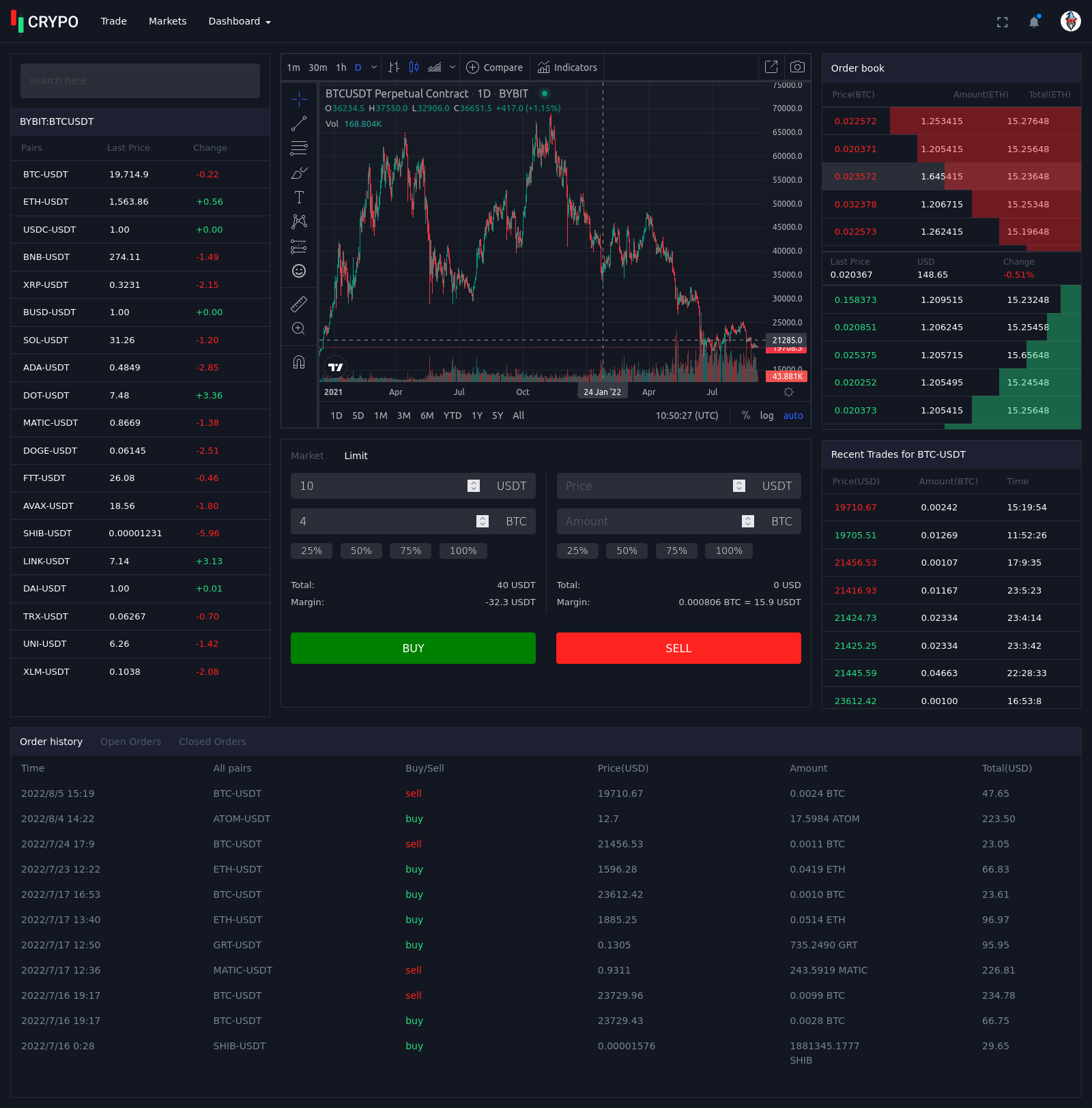Switch to the Open Orders tab
This screenshot has height=1108, width=1092.
point(130,742)
